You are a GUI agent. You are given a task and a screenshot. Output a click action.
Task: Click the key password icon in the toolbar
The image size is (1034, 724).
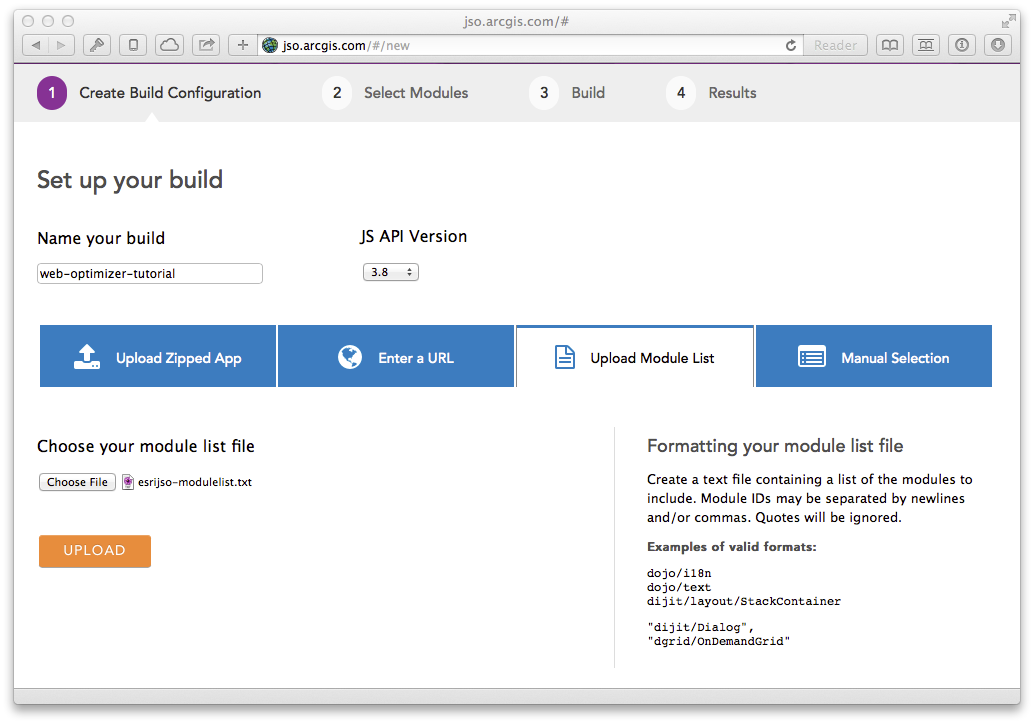97,45
